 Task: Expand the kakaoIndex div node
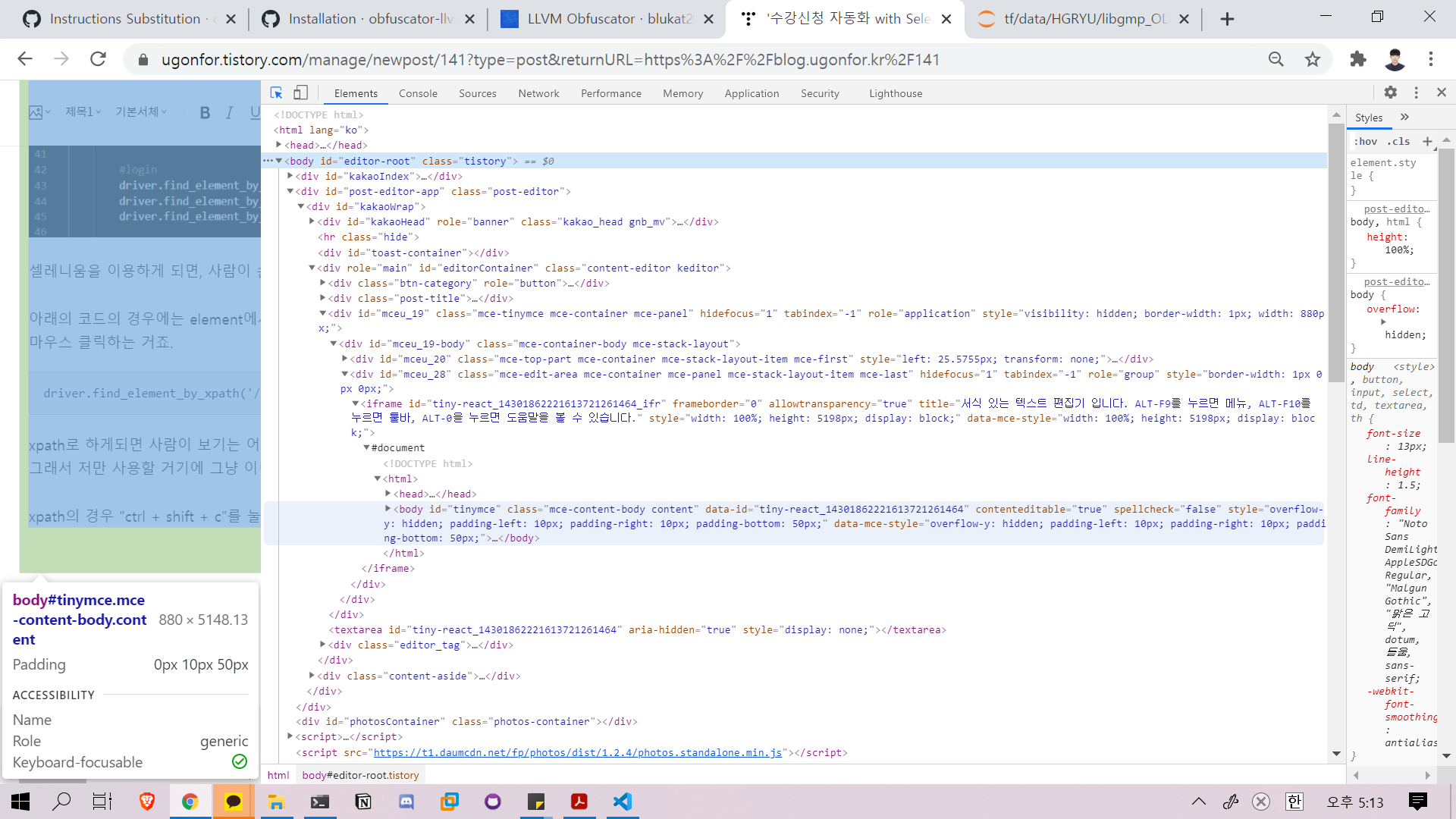pyautogui.click(x=290, y=176)
